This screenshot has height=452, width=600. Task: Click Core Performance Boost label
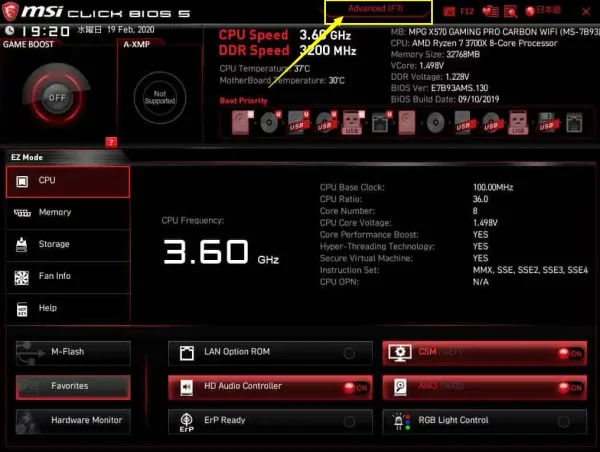point(369,235)
